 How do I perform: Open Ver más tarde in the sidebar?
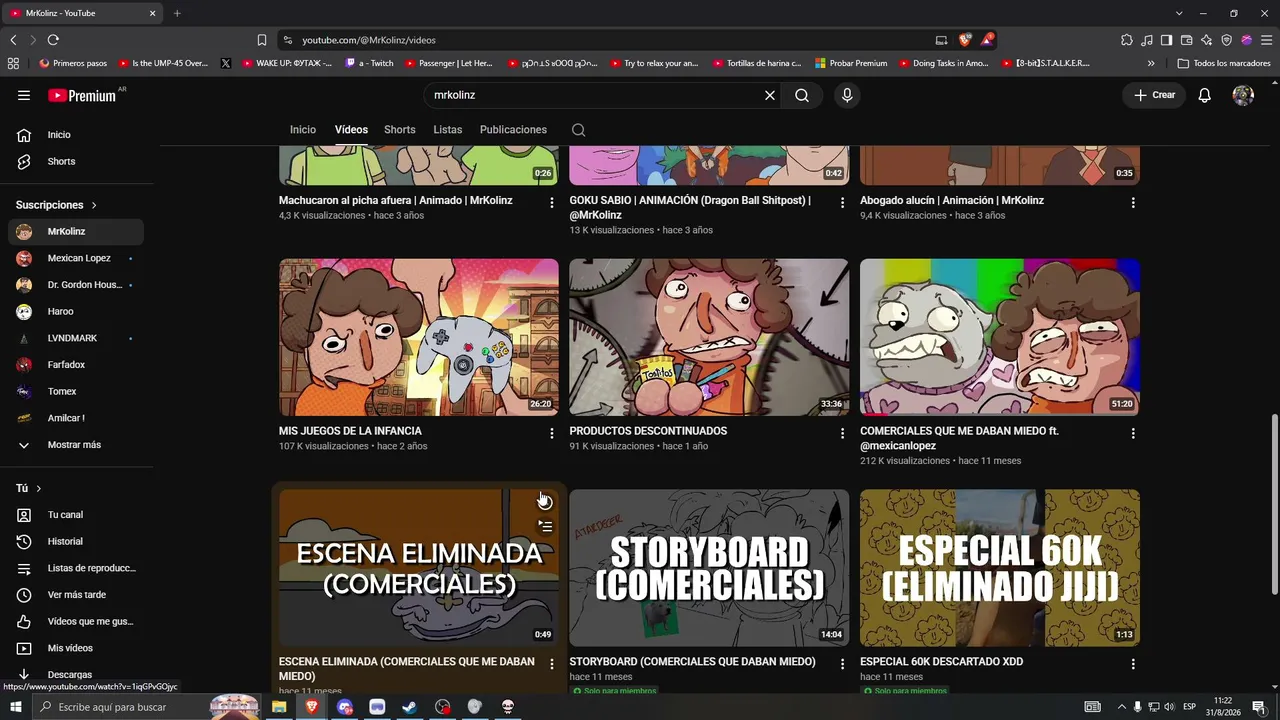[x=76, y=595]
